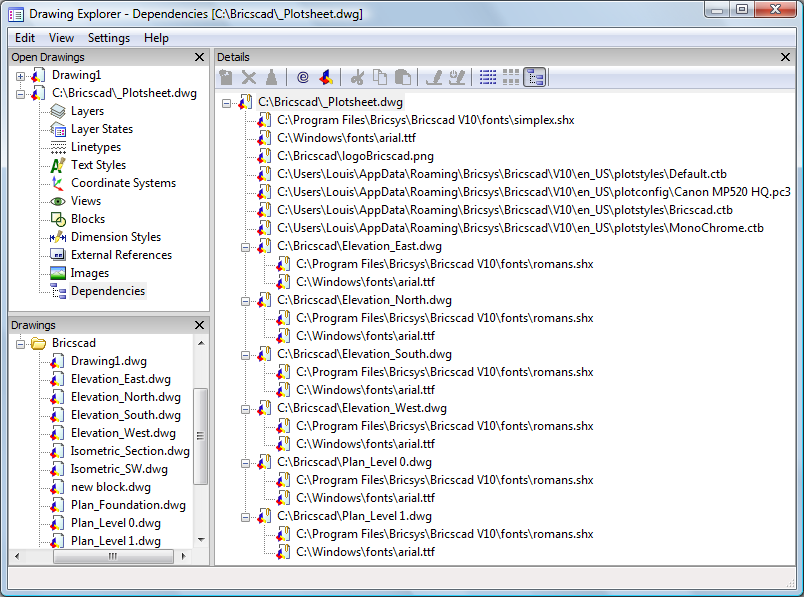Collapse the Plan_Level 1.dwg dependency node
Viewport: 804px width, 597px height.
(x=246, y=518)
